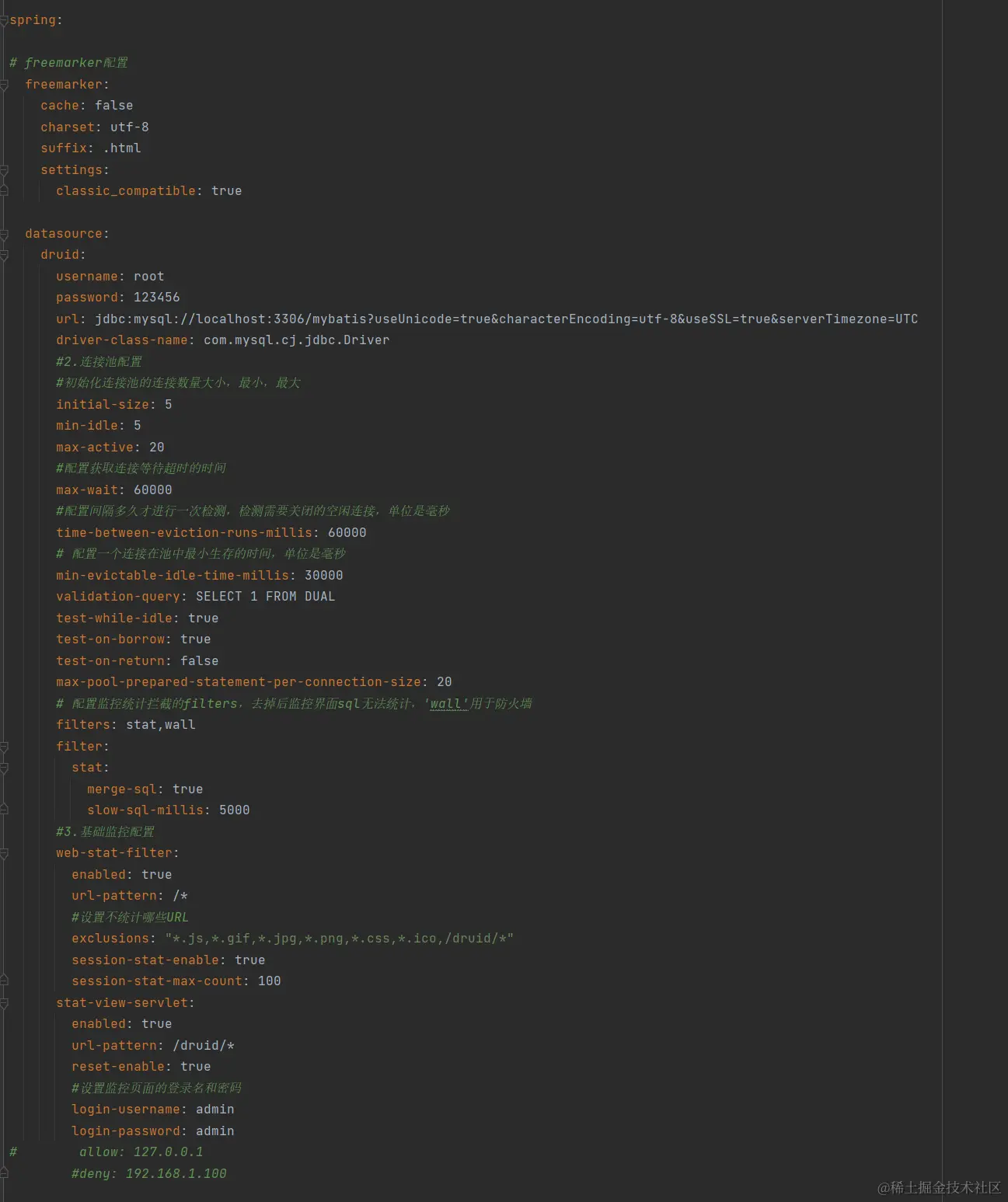Click the '/druid/*' url-pattern value
1008x1202 pixels.
click(x=204, y=1046)
